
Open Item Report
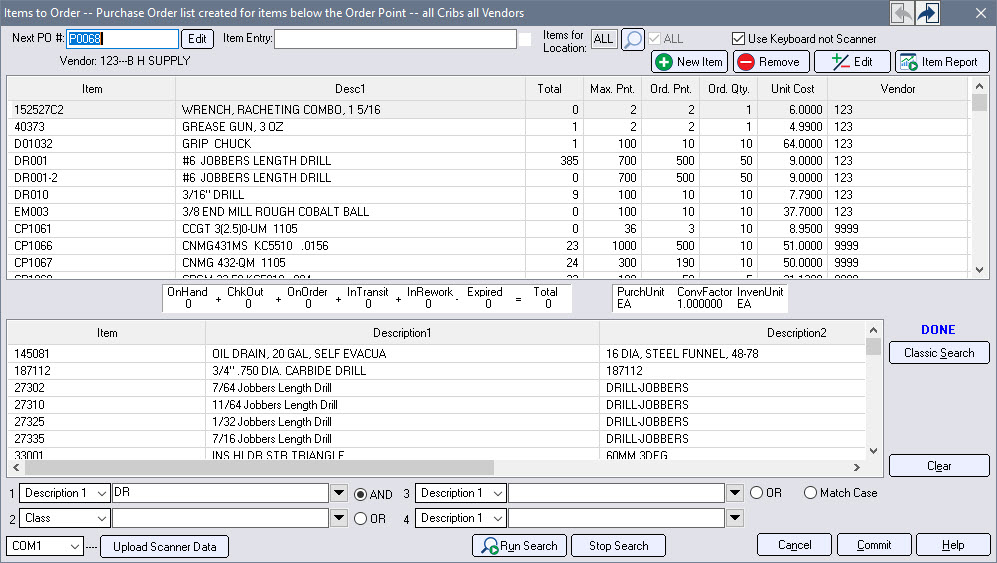(941, 62)
